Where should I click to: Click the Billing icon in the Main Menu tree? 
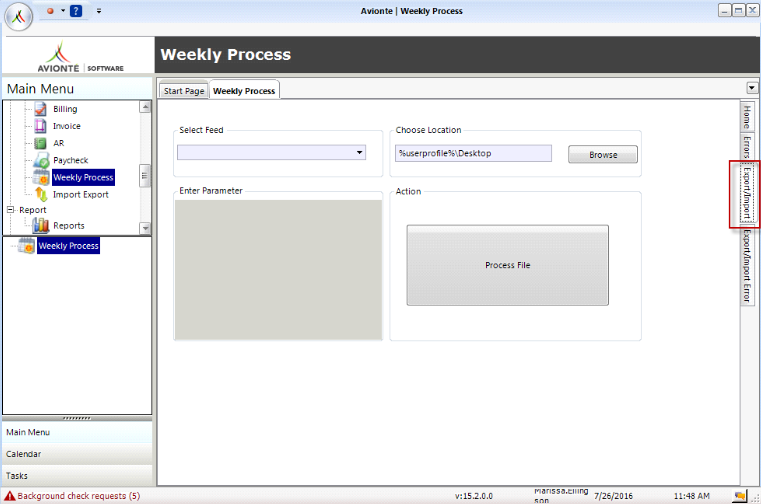click(41, 109)
